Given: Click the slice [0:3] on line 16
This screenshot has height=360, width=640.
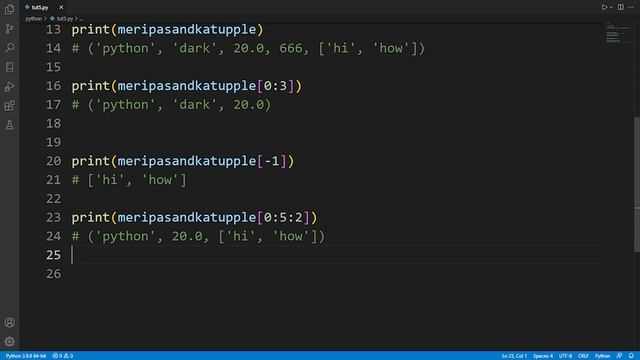Looking at the screenshot, I should pyautogui.click(x=276, y=86).
